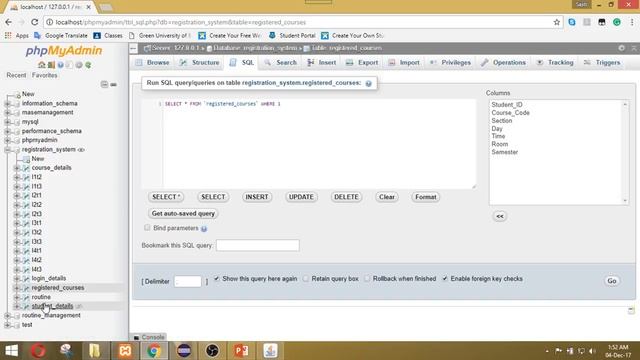Image resolution: width=640 pixels, height=360 pixels.
Task: Open Windows Start menu
Action: pos(11,351)
